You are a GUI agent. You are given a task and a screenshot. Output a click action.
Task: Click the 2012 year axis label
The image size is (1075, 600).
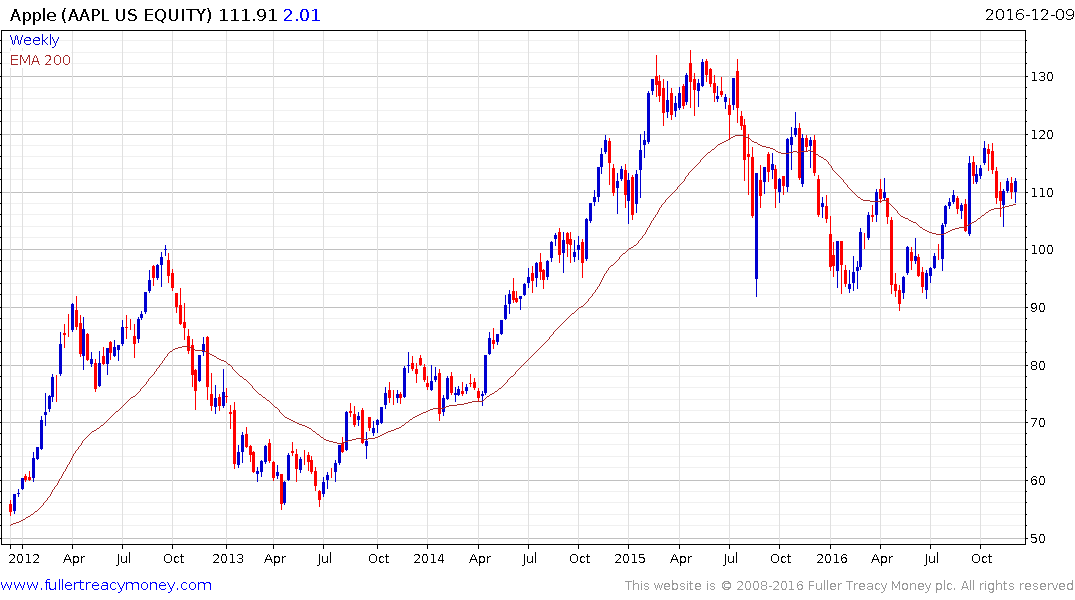24,558
